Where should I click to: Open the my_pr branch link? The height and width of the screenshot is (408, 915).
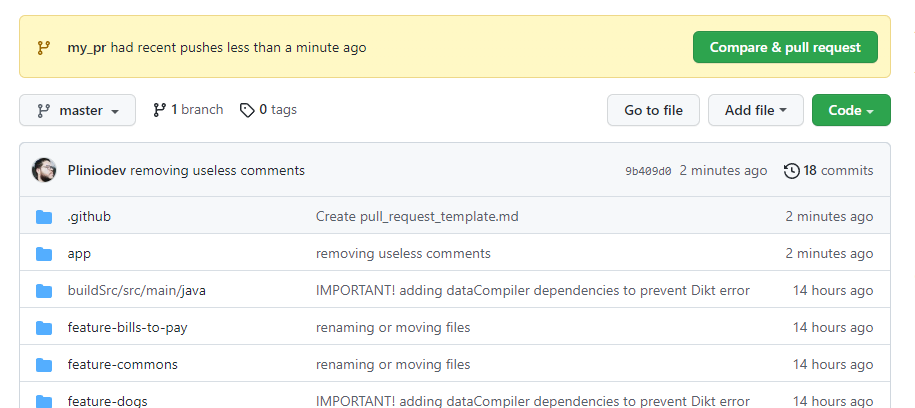86,48
